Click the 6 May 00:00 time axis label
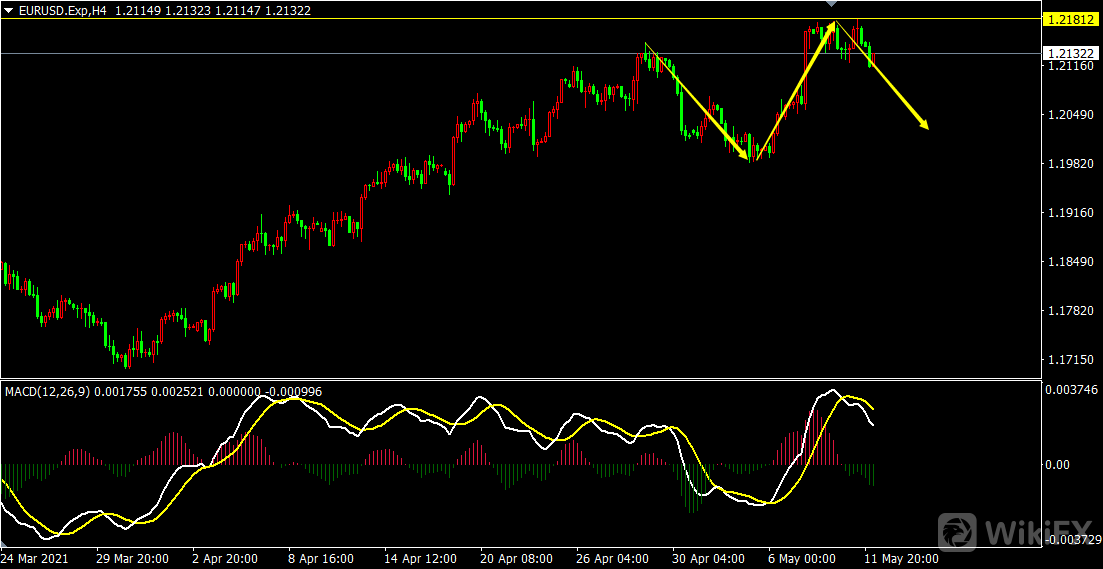This screenshot has width=1103, height=569. 798,558
